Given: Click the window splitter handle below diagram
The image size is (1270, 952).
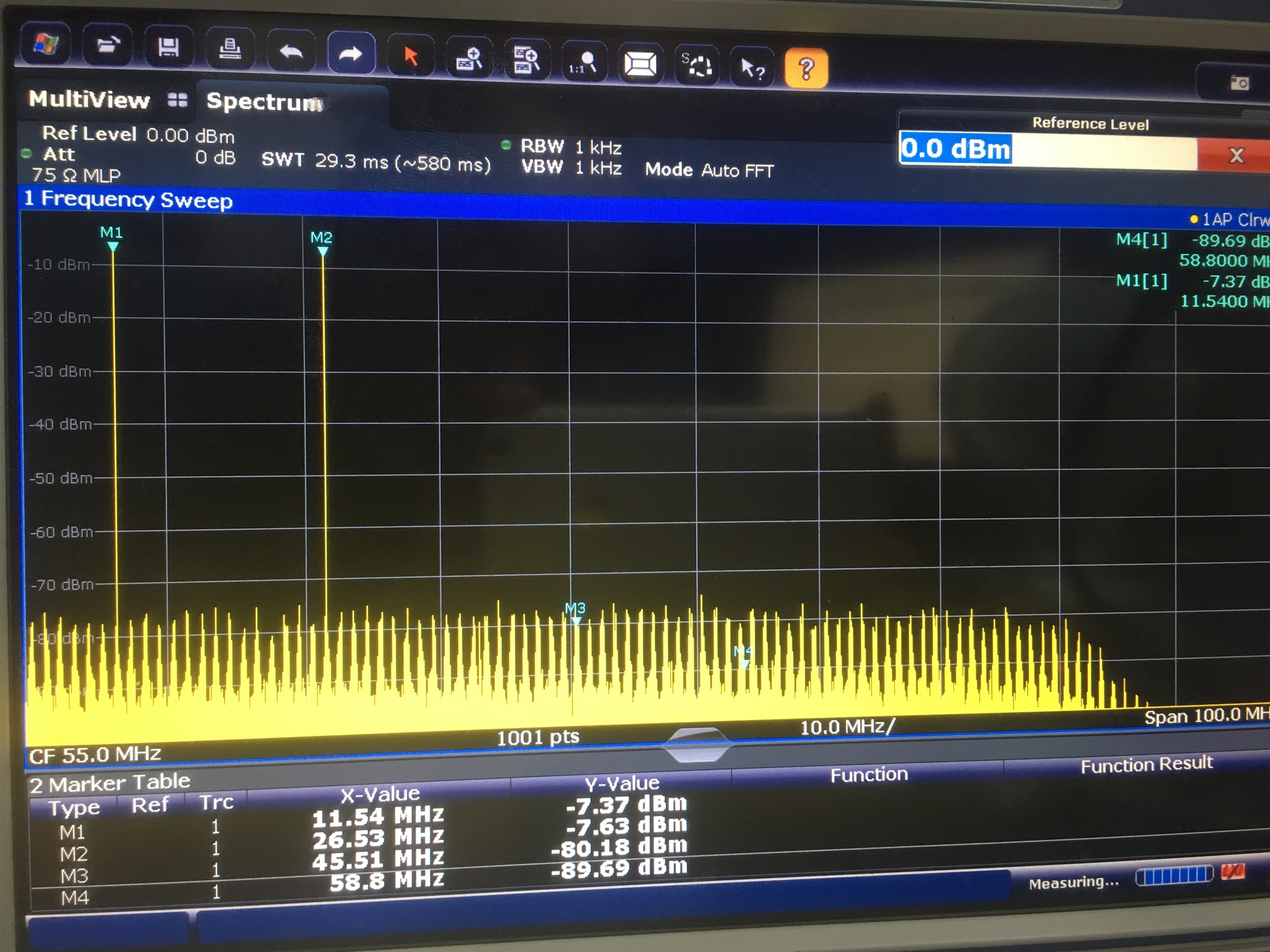Looking at the screenshot, I should (x=696, y=745).
